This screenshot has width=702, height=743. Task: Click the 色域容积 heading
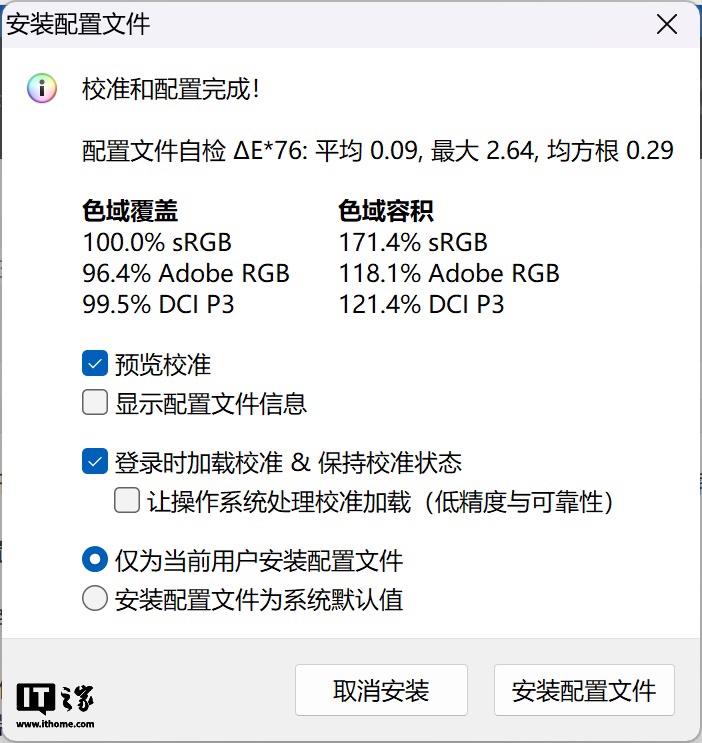coord(386,211)
